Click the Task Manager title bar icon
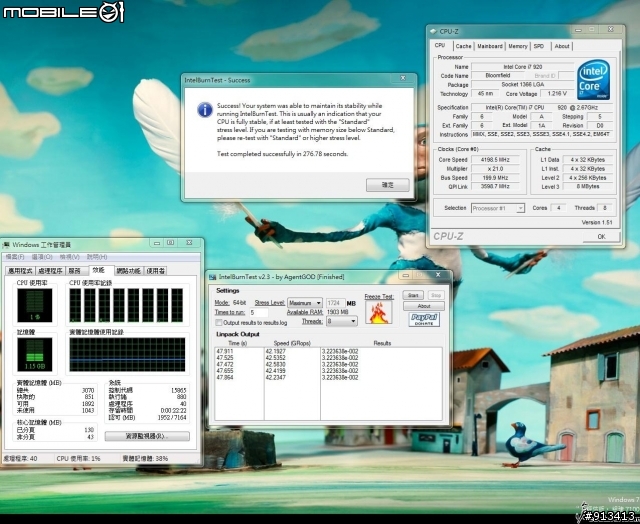Screen dimensions: 640x524 (x=7, y=245)
